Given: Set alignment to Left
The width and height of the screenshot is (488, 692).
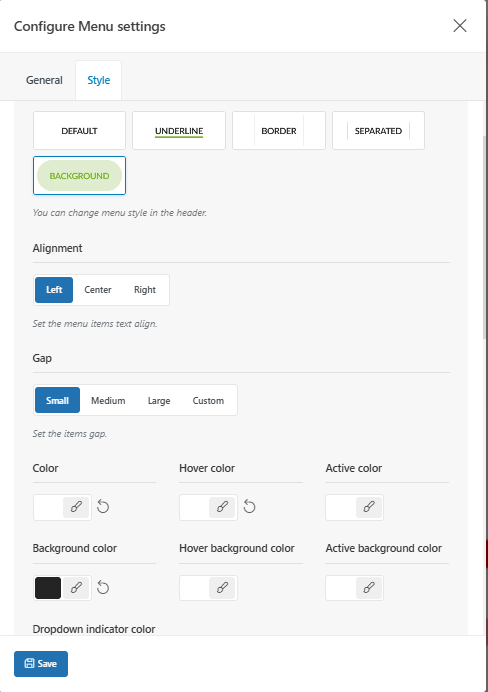Looking at the screenshot, I should click(54, 290).
